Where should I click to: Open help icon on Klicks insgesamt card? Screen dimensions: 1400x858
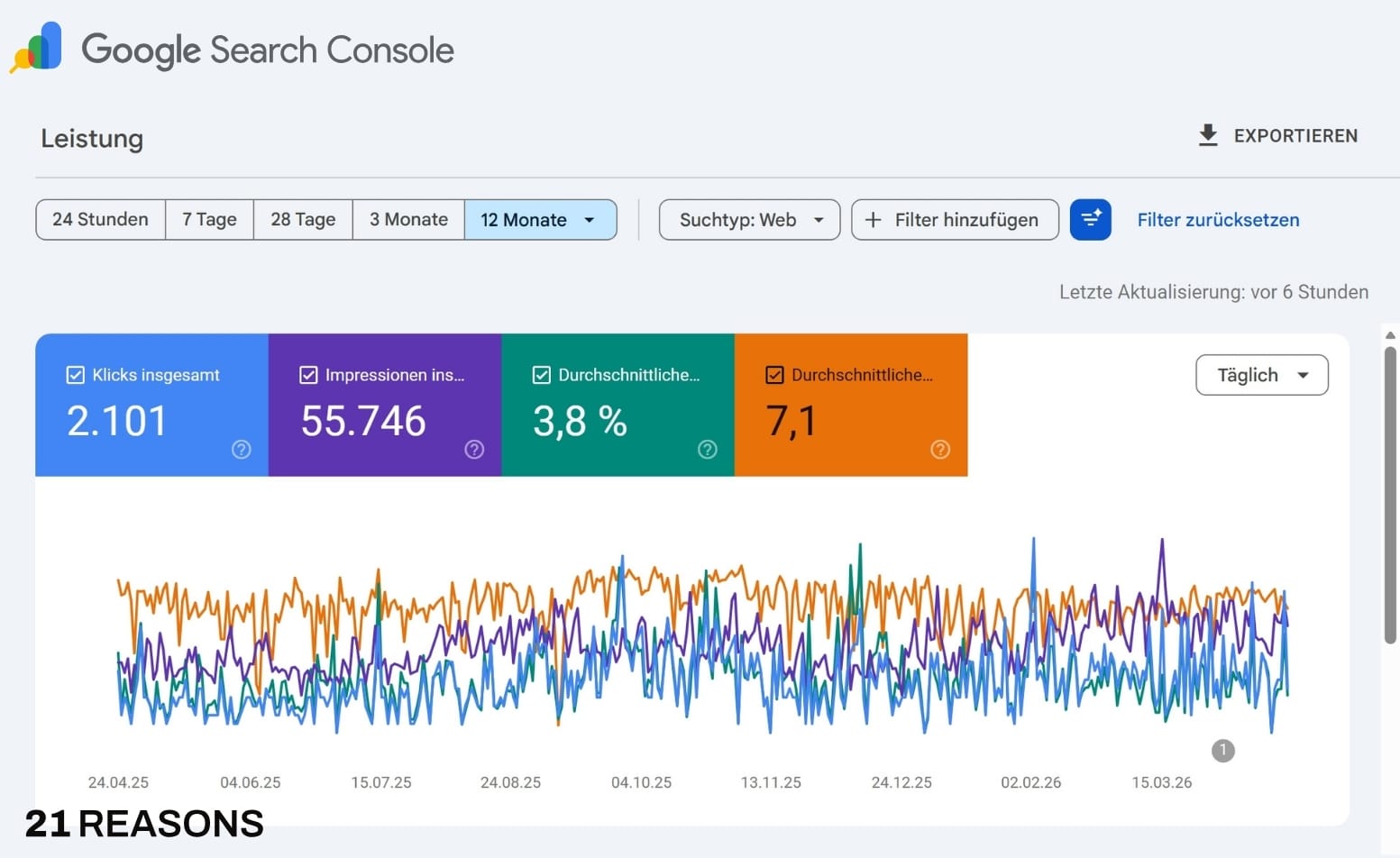[241, 449]
